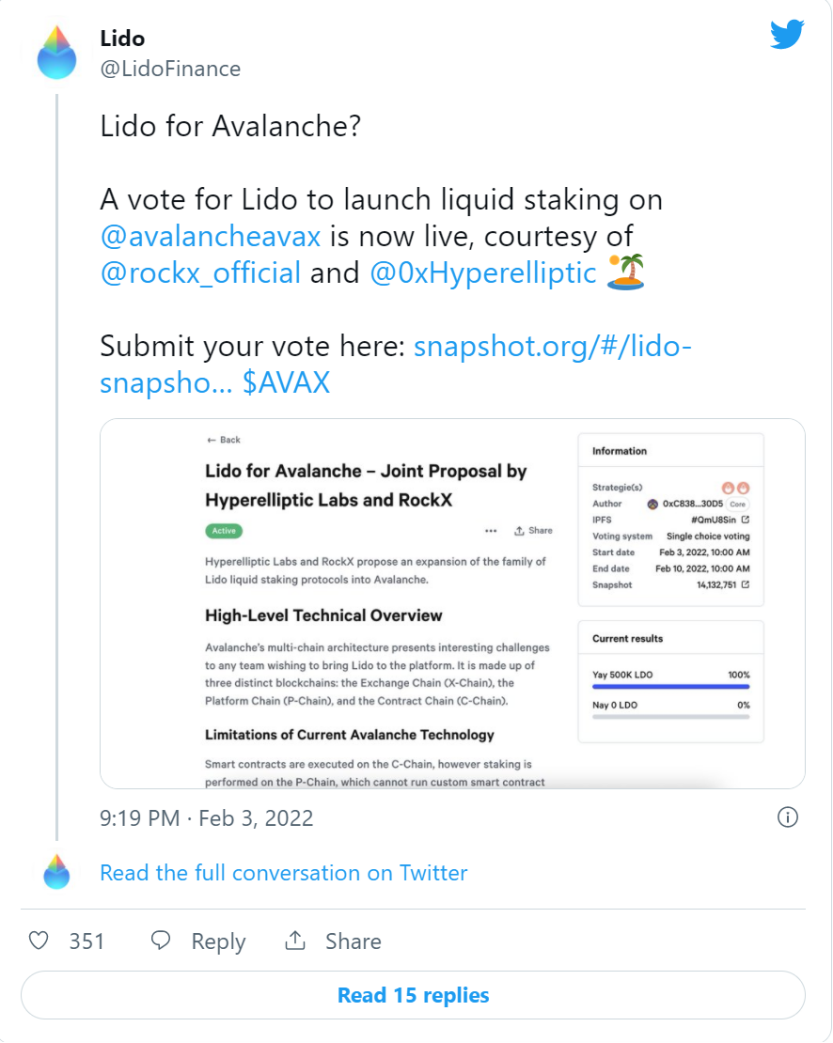Click the share upload icon
833x1043 pixels.
(x=295, y=940)
